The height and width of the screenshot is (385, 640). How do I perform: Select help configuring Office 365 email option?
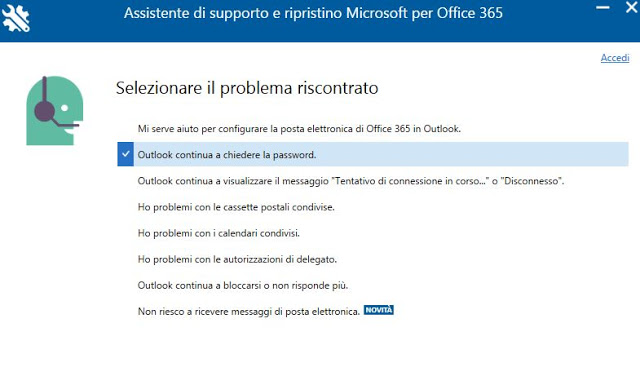click(299, 129)
